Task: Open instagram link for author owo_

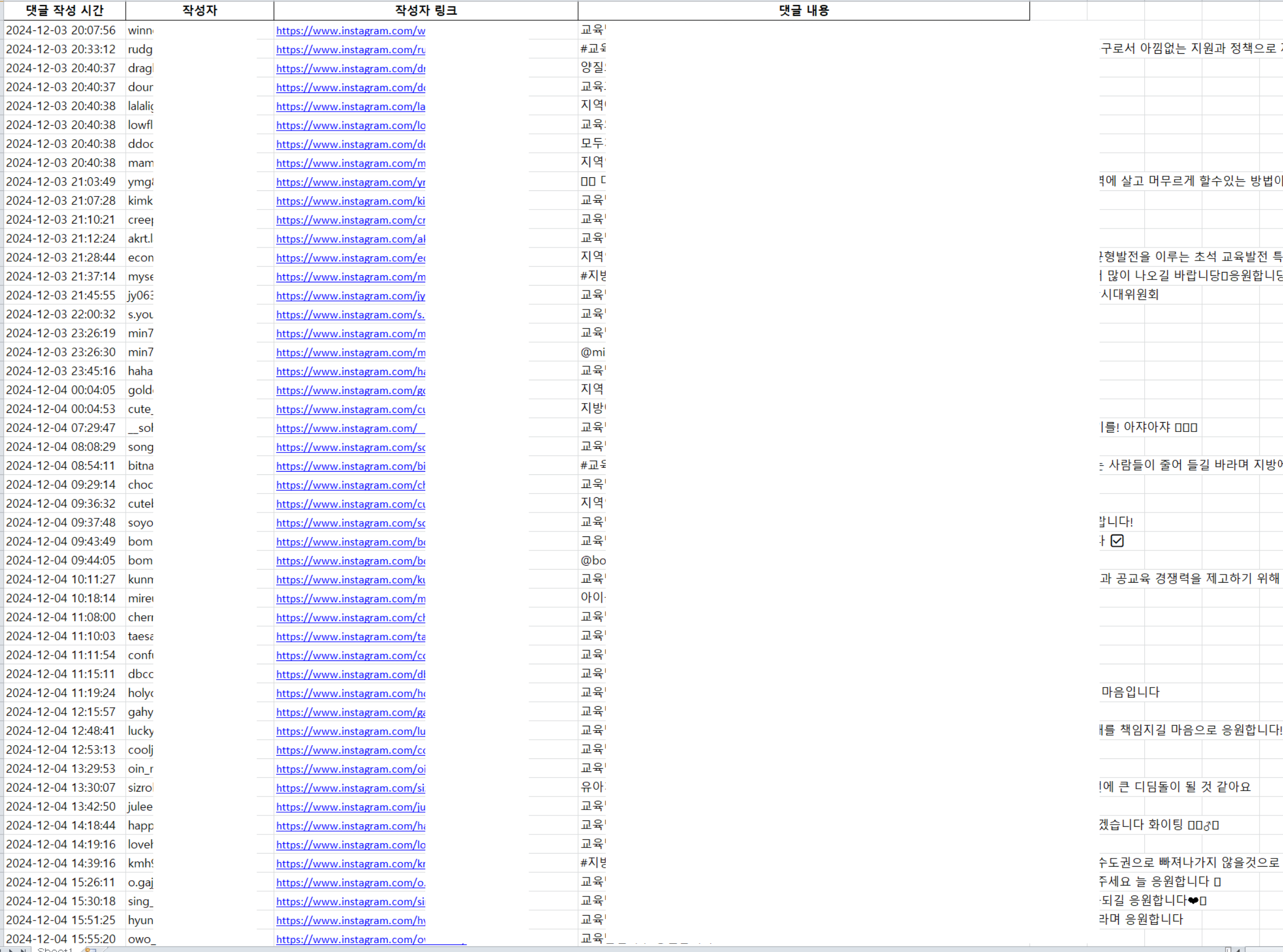Action: 350,939
